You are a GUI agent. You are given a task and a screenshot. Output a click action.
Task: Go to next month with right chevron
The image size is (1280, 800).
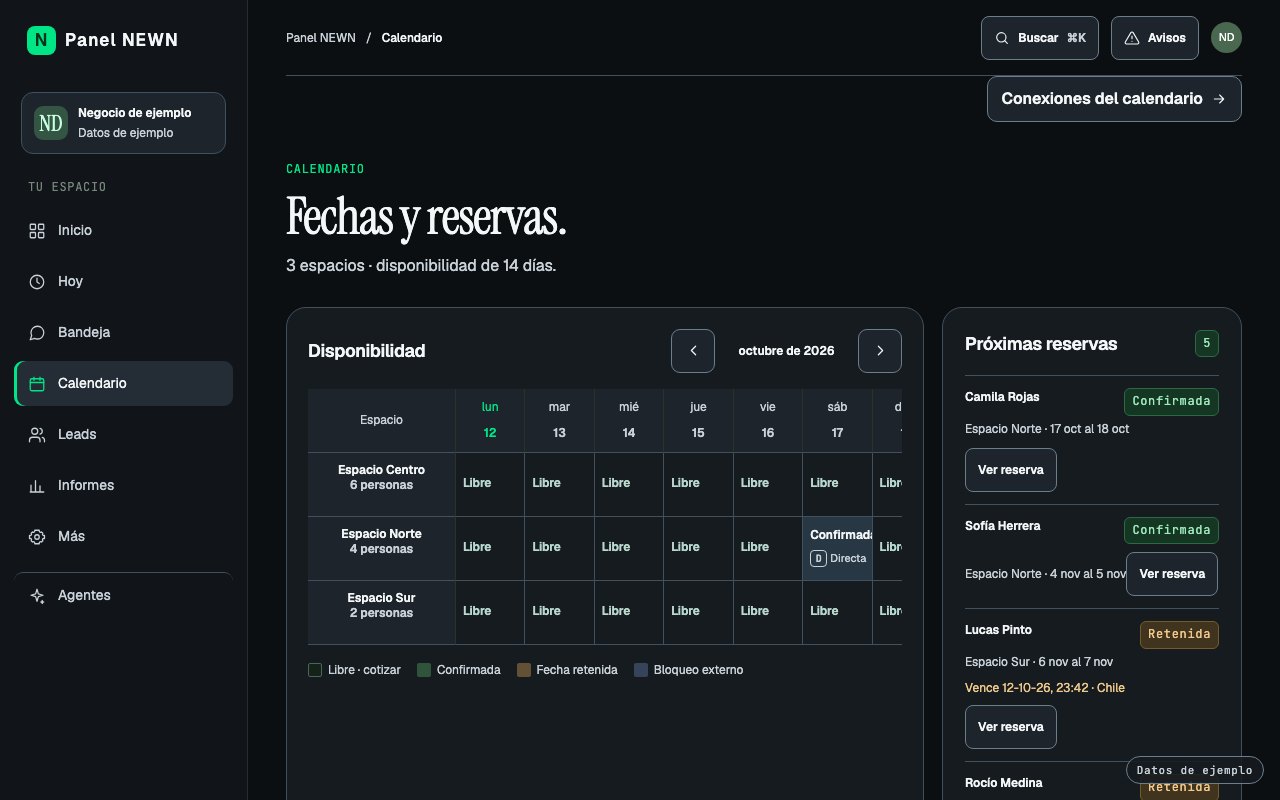(880, 351)
